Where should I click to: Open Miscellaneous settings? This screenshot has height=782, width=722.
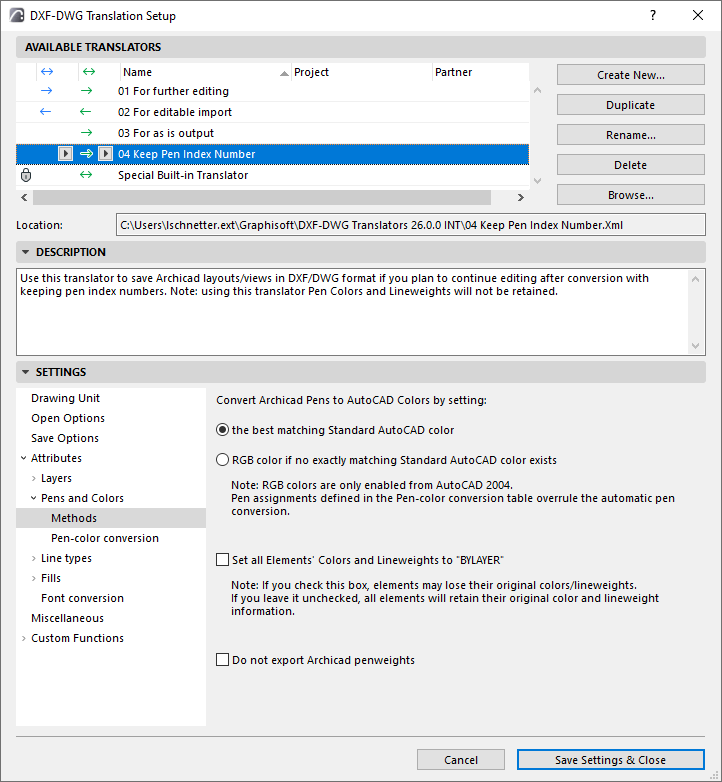[67, 618]
